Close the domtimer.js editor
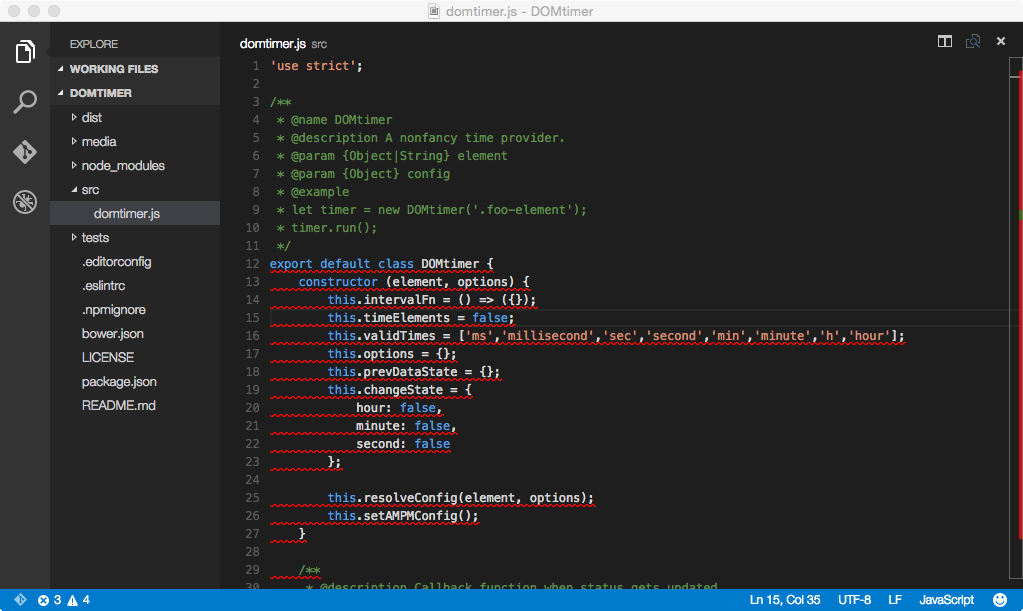The width and height of the screenshot is (1023, 611). tap(1001, 42)
